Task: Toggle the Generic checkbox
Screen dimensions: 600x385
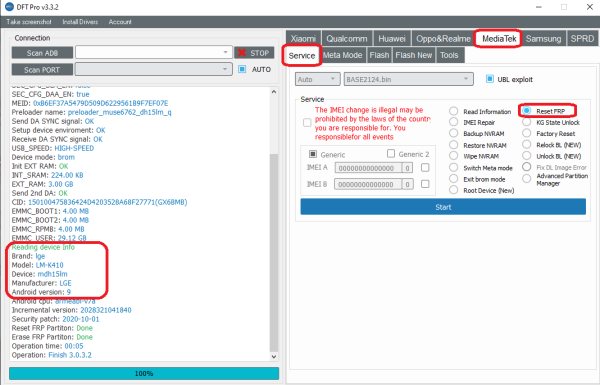Action: [x=313, y=154]
